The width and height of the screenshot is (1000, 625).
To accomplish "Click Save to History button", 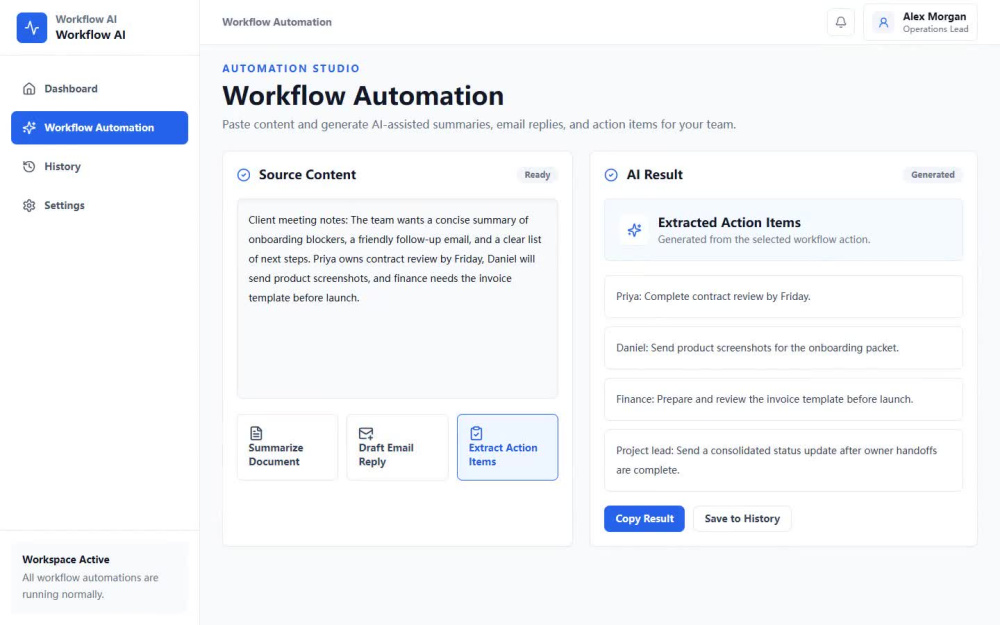I will pyautogui.click(x=742, y=518).
